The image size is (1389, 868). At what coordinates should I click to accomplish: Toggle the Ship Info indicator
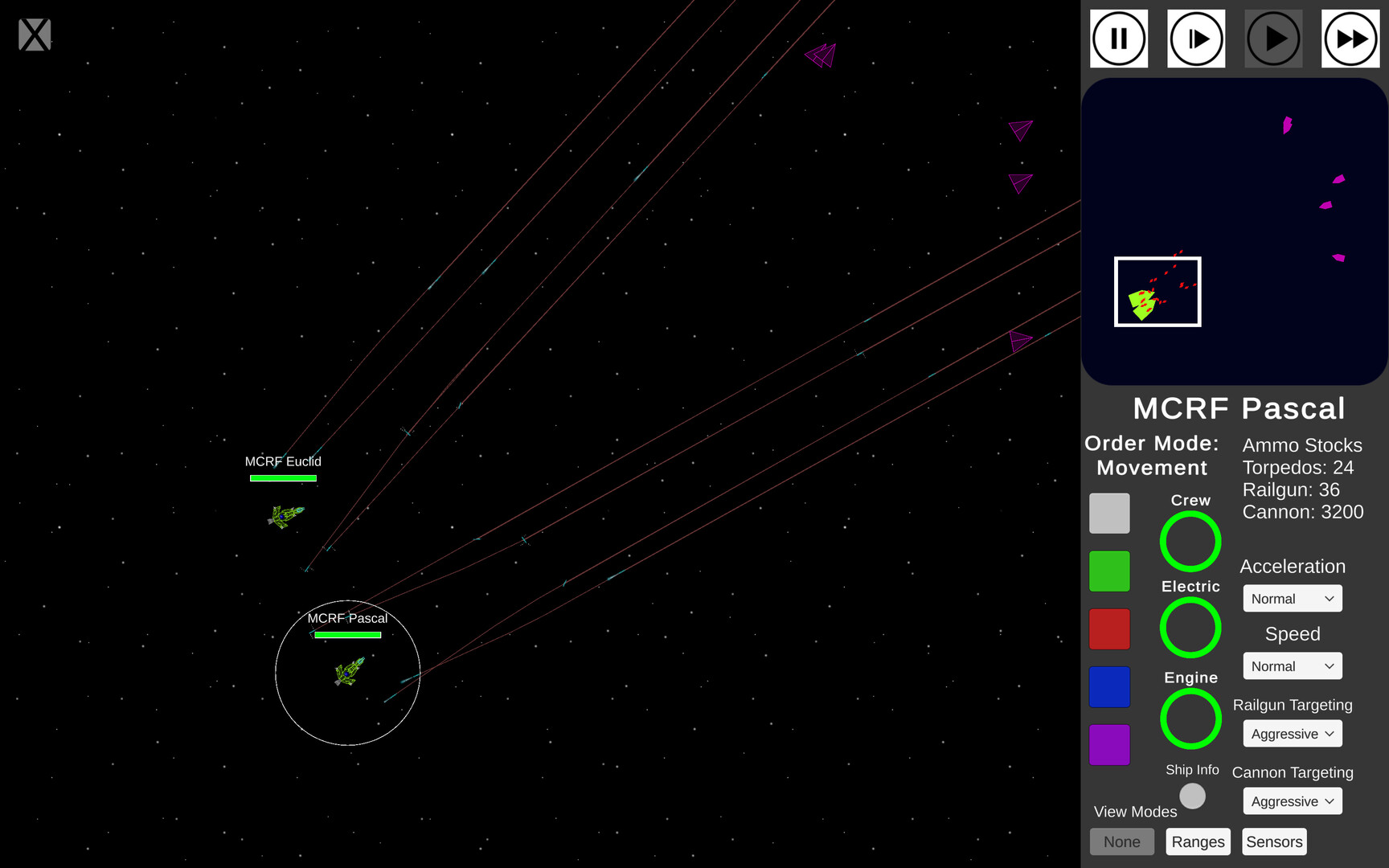pos(1192,796)
